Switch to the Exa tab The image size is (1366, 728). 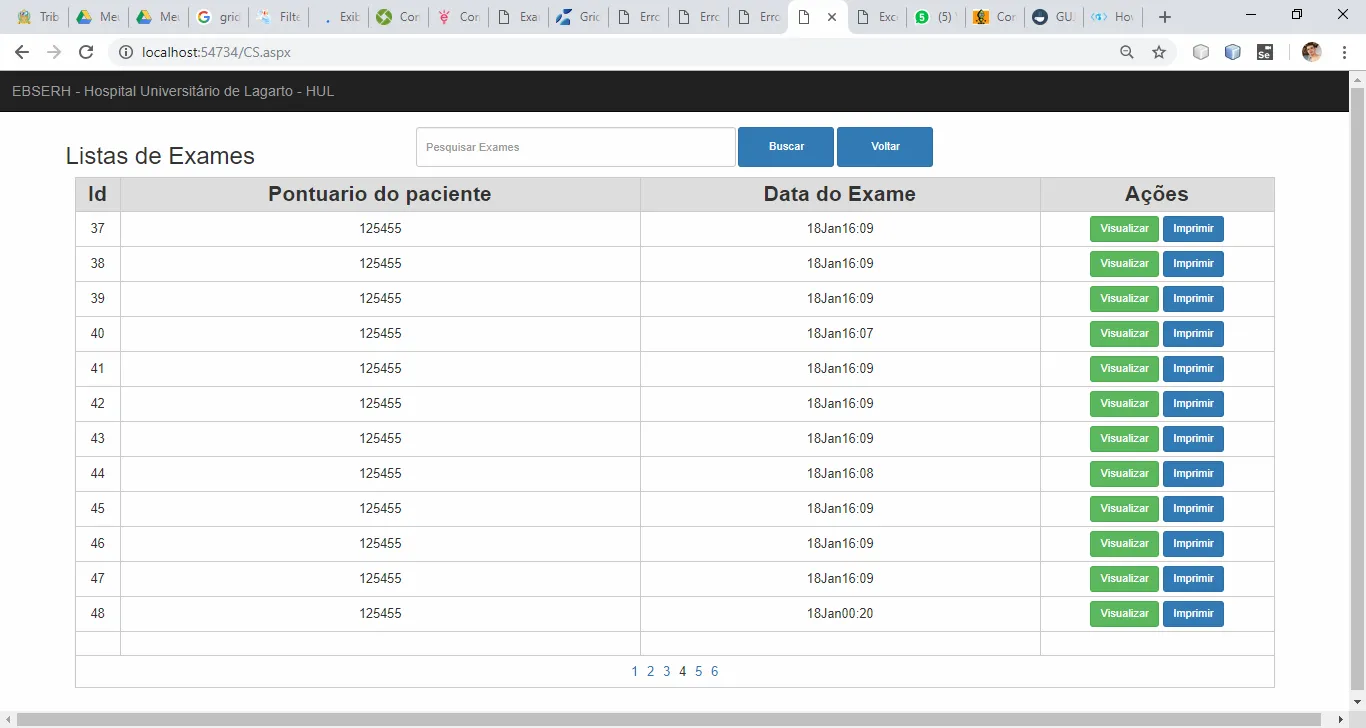(x=518, y=17)
